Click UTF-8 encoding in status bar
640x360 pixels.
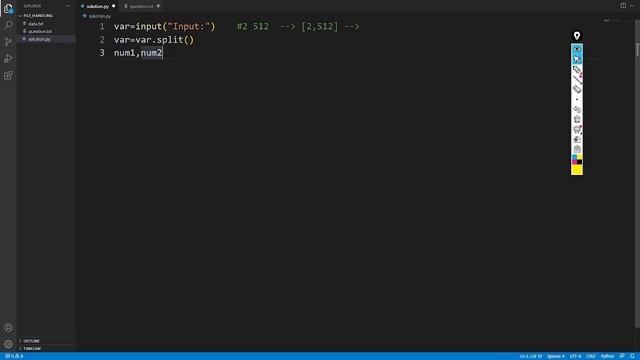click(575, 356)
